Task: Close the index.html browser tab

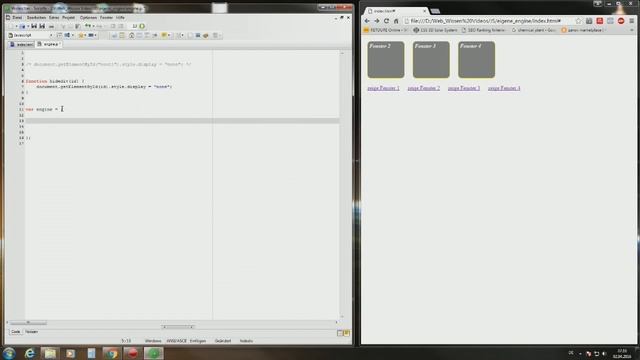Action: click(424, 11)
